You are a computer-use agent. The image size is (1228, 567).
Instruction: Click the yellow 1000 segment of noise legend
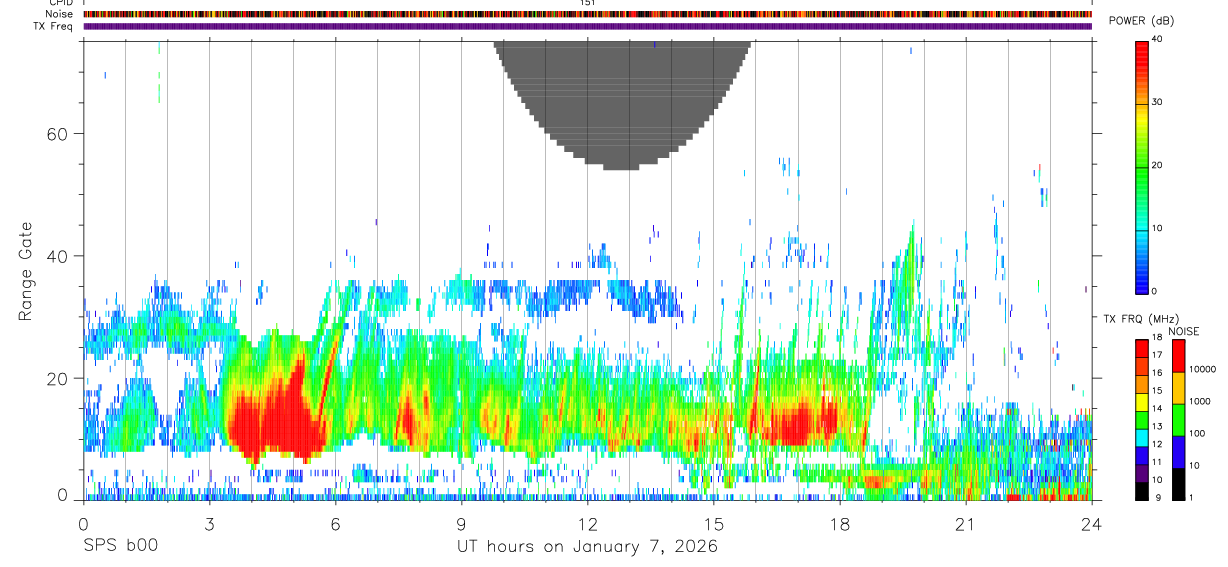(1179, 388)
